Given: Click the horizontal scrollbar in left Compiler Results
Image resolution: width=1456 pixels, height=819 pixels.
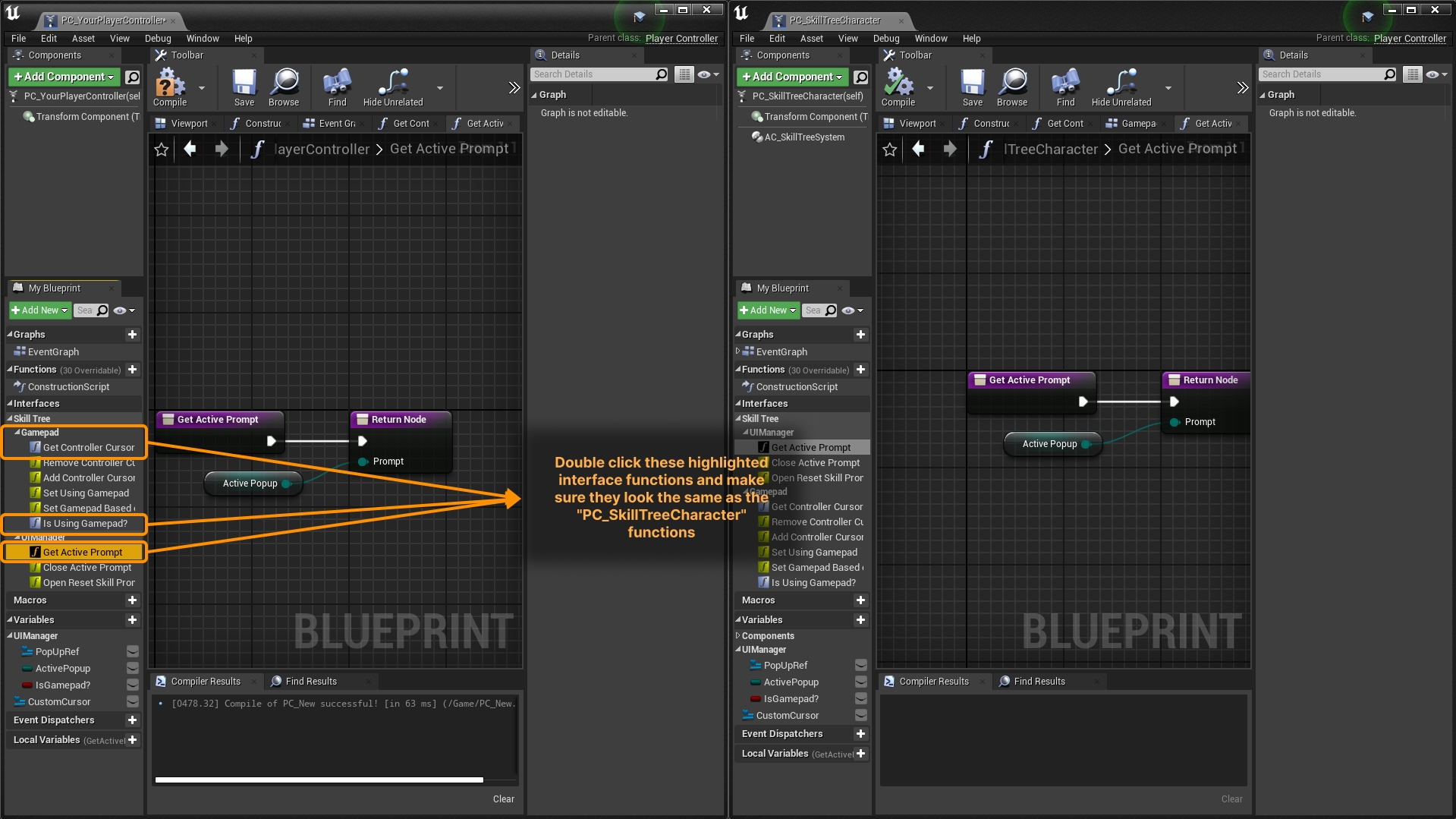Looking at the screenshot, I should click(319, 780).
